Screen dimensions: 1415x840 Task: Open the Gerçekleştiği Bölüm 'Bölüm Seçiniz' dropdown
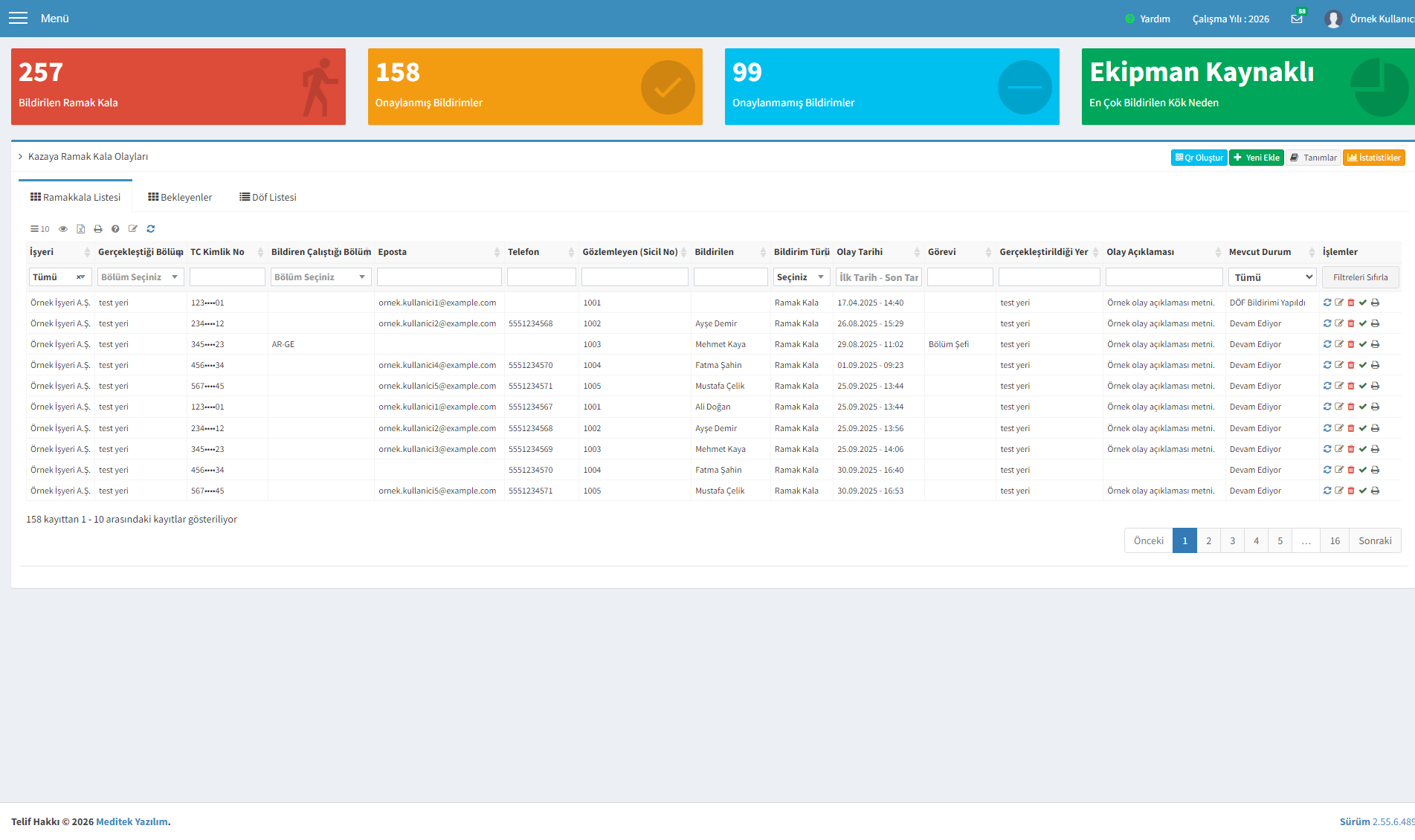click(141, 277)
